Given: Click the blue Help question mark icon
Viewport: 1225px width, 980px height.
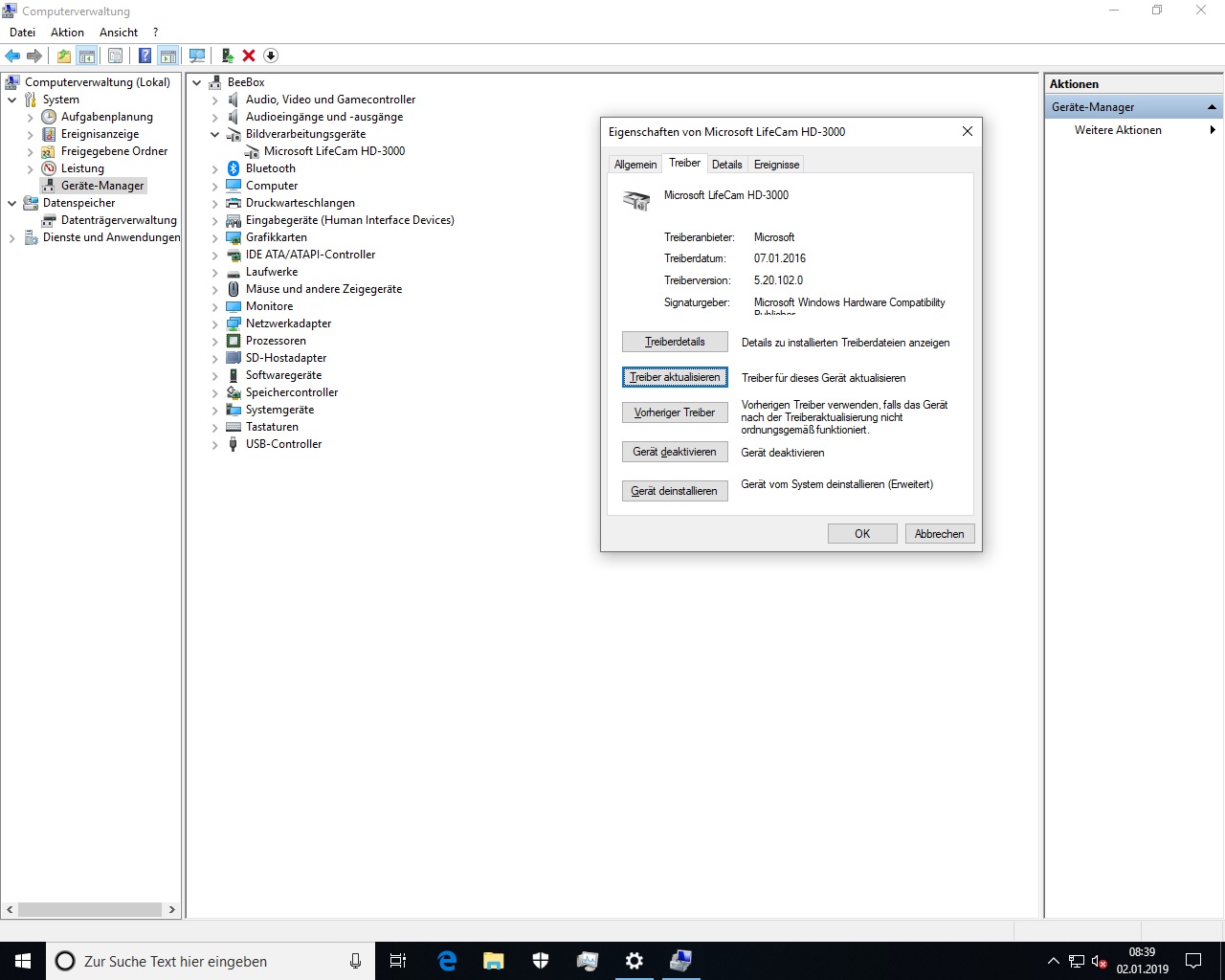Looking at the screenshot, I should pos(145,56).
